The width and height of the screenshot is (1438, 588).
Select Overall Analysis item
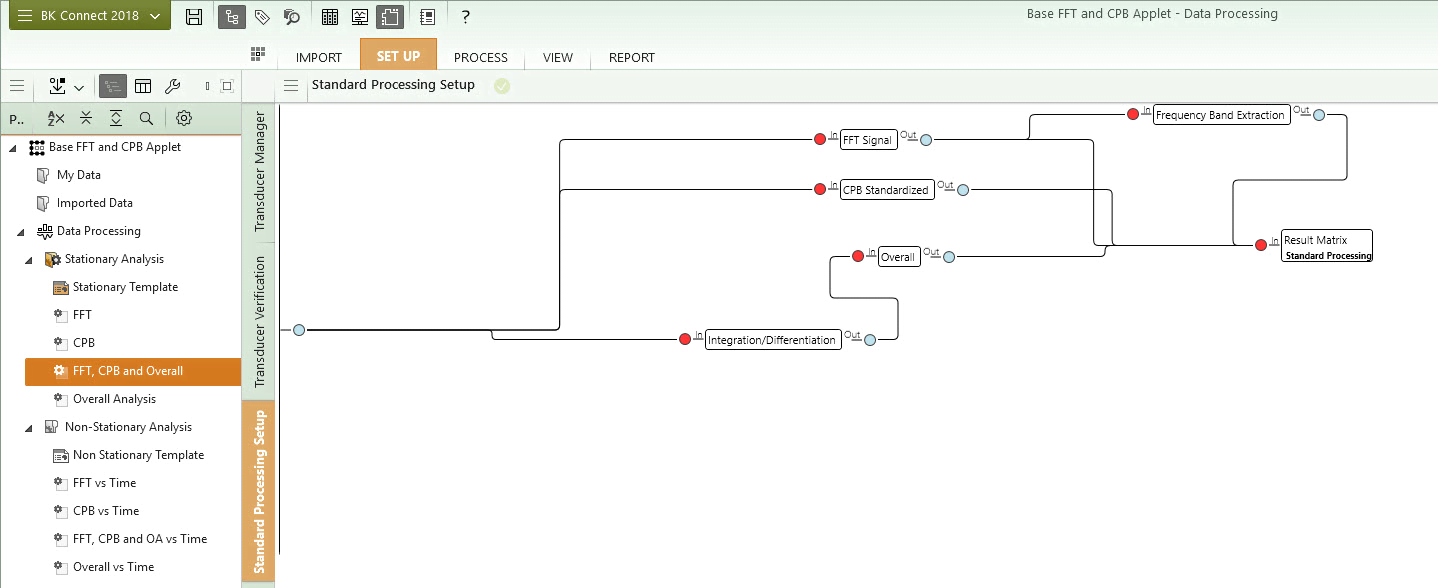[x=114, y=399]
